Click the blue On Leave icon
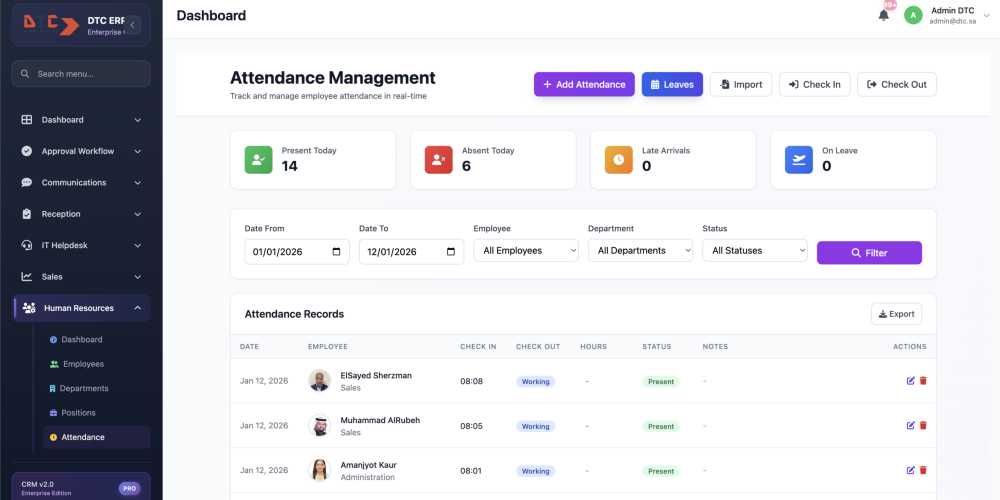Screen dimensions: 1000x500 799,160
